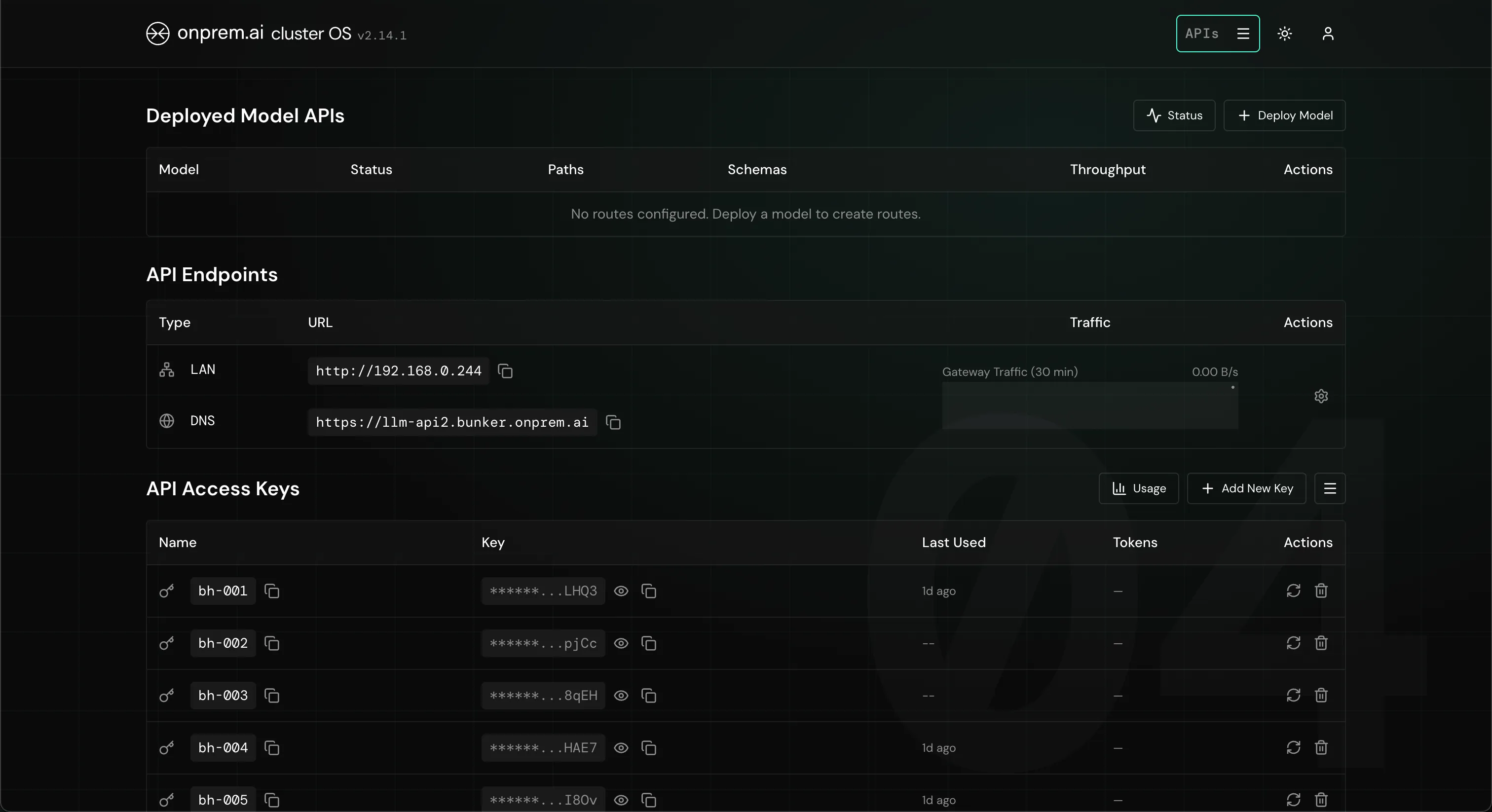
Task: Copy the key ending pjCc
Action: (649, 643)
